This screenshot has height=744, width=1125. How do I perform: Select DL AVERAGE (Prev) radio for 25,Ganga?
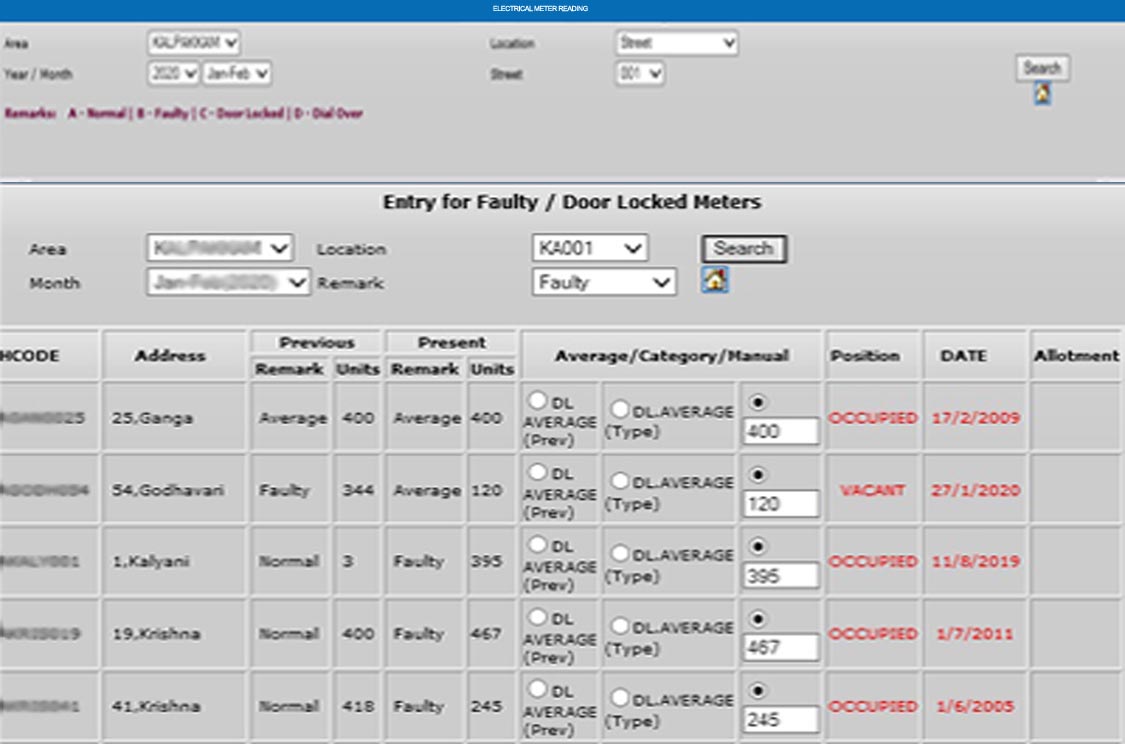537,400
